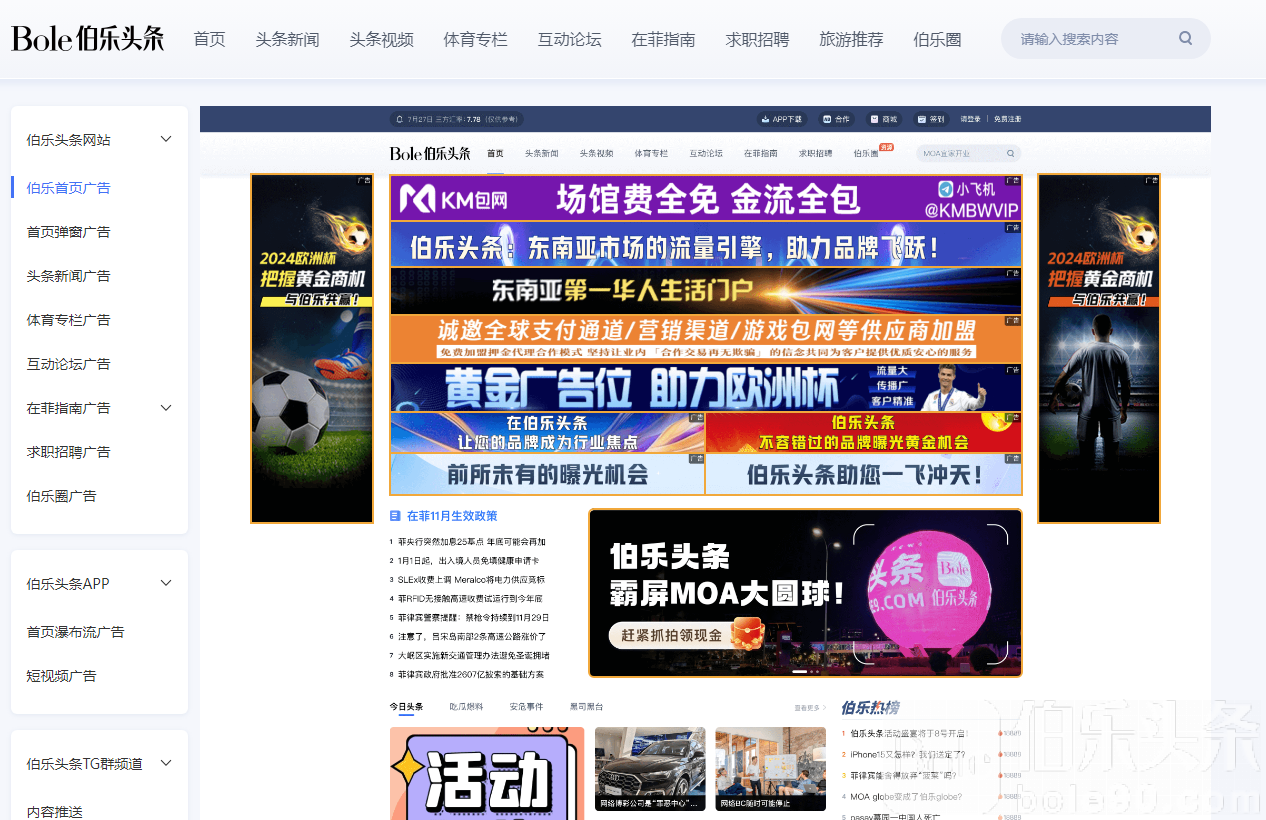The height and width of the screenshot is (820, 1266).
Task: Select 首页弹窗广告 in the sidebar
Action: 68,232
